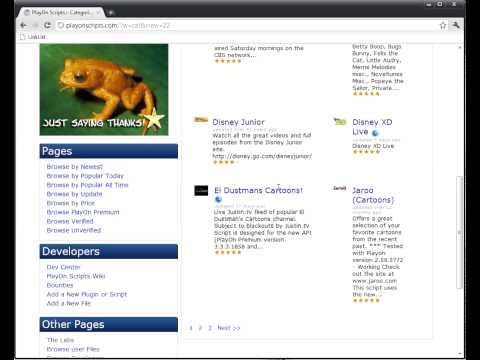Click the Other Pages sidebar header
Image resolution: width=480 pixels, height=360 pixels.
tap(108, 325)
